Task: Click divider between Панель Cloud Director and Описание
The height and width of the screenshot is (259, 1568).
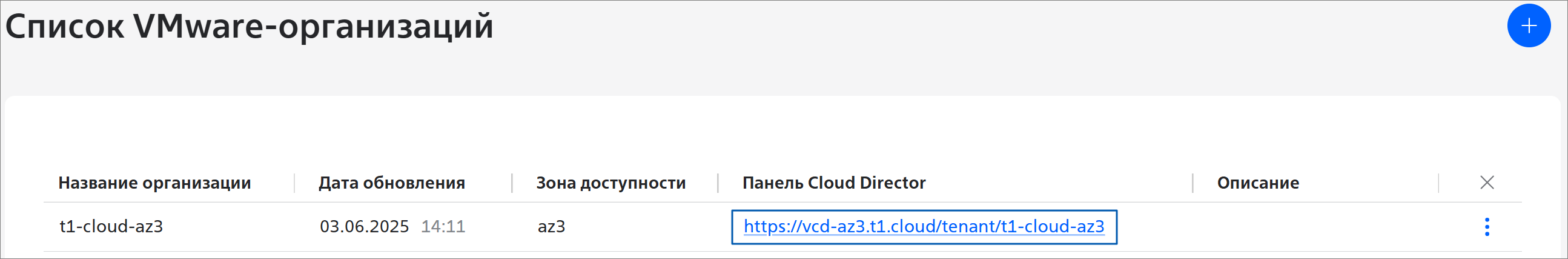Action: coord(1193,183)
